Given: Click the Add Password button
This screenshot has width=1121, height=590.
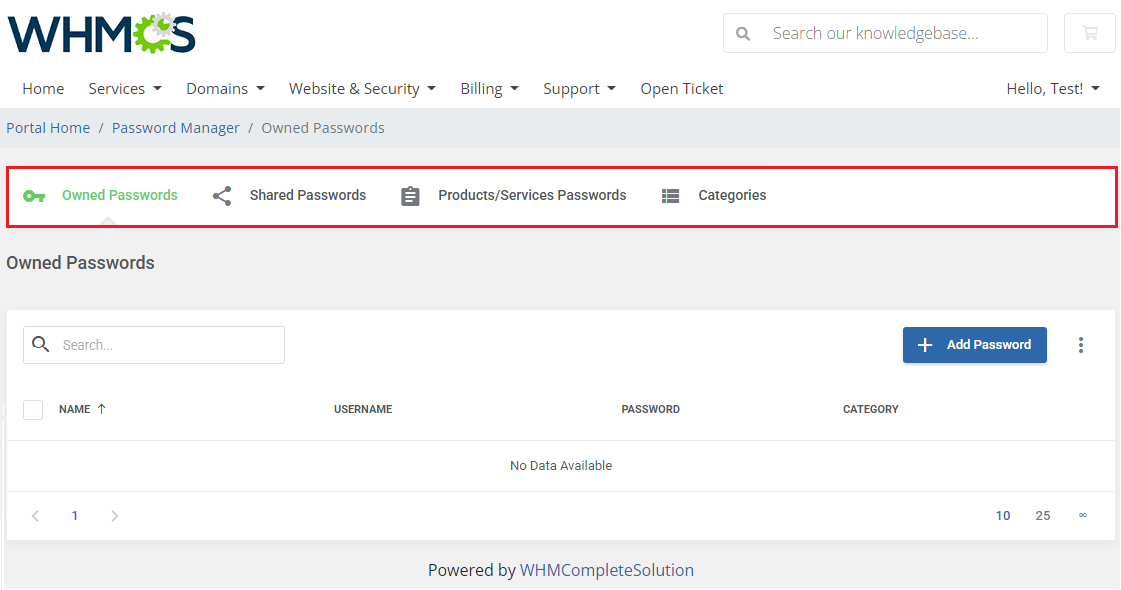Looking at the screenshot, I should (974, 345).
